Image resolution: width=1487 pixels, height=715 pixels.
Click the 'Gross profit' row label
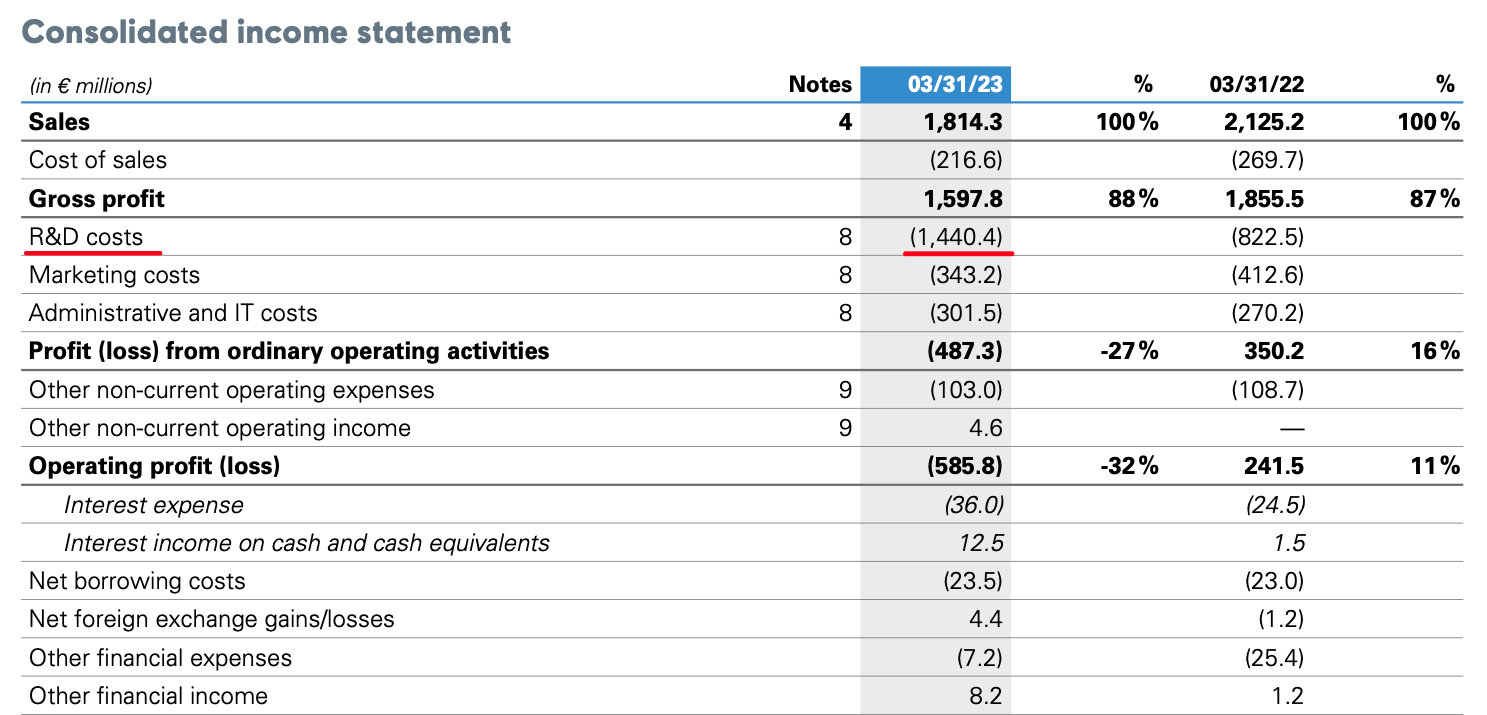pos(97,199)
